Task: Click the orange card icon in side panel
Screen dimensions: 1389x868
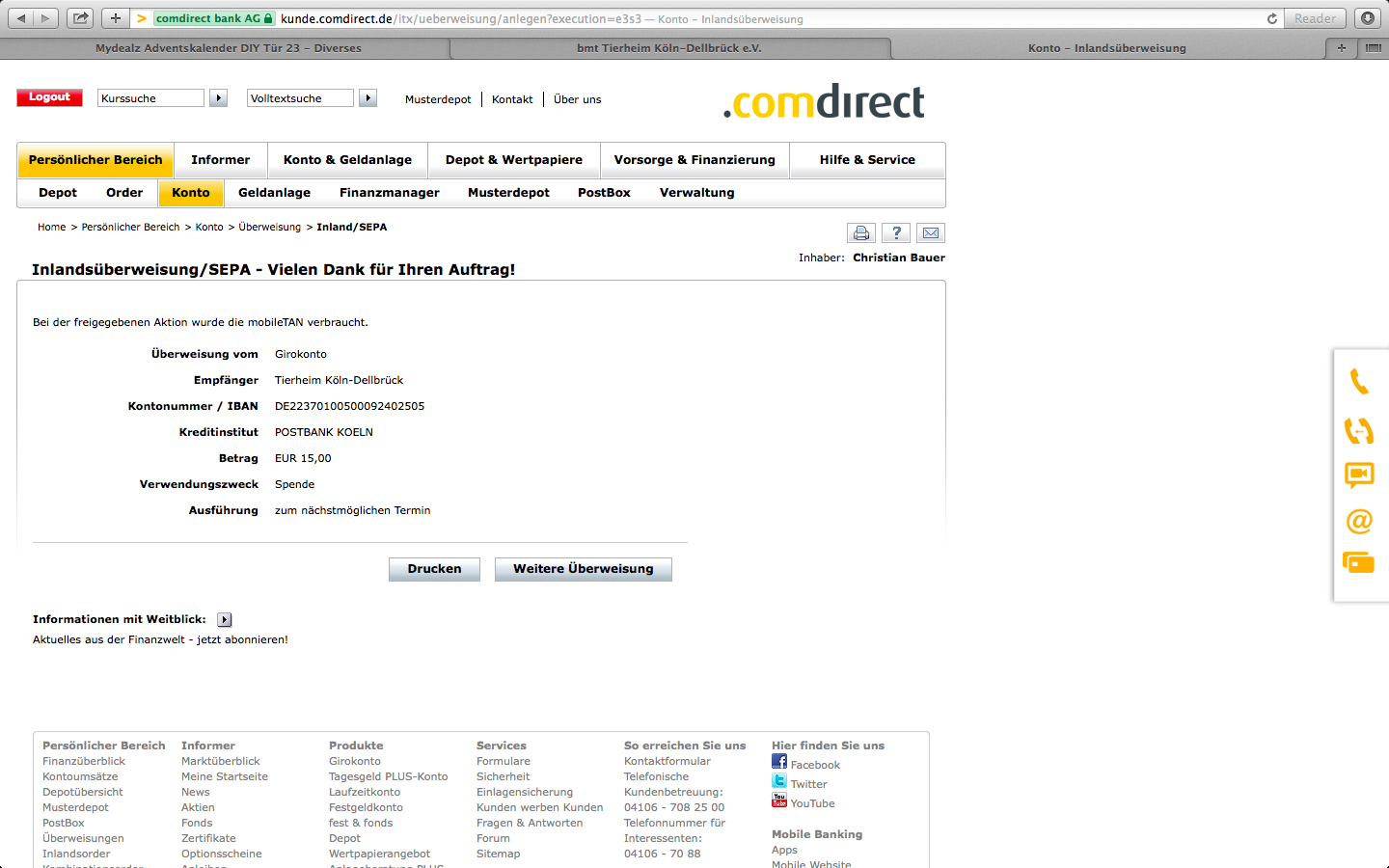Action: (x=1358, y=562)
